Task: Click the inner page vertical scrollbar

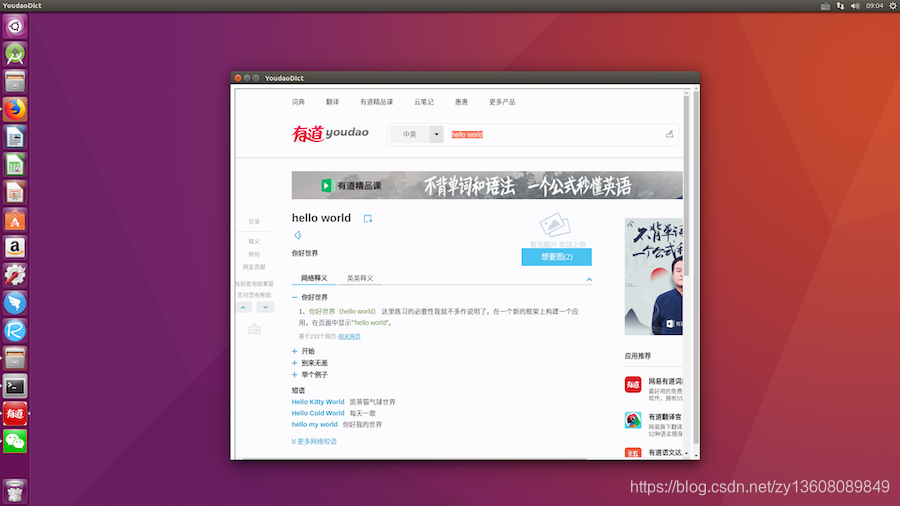Action: (686, 184)
